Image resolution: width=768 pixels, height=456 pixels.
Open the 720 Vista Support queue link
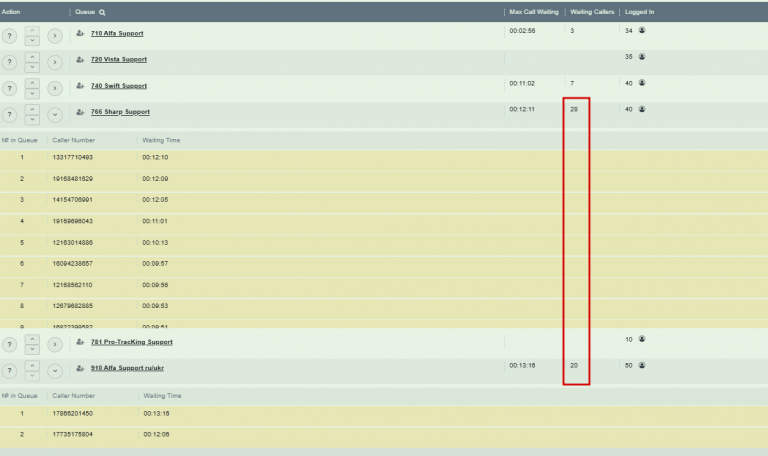tap(119, 59)
